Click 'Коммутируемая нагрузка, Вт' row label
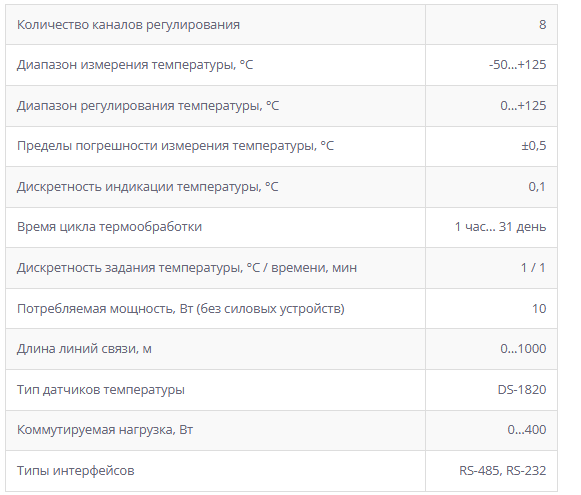 point(105,430)
